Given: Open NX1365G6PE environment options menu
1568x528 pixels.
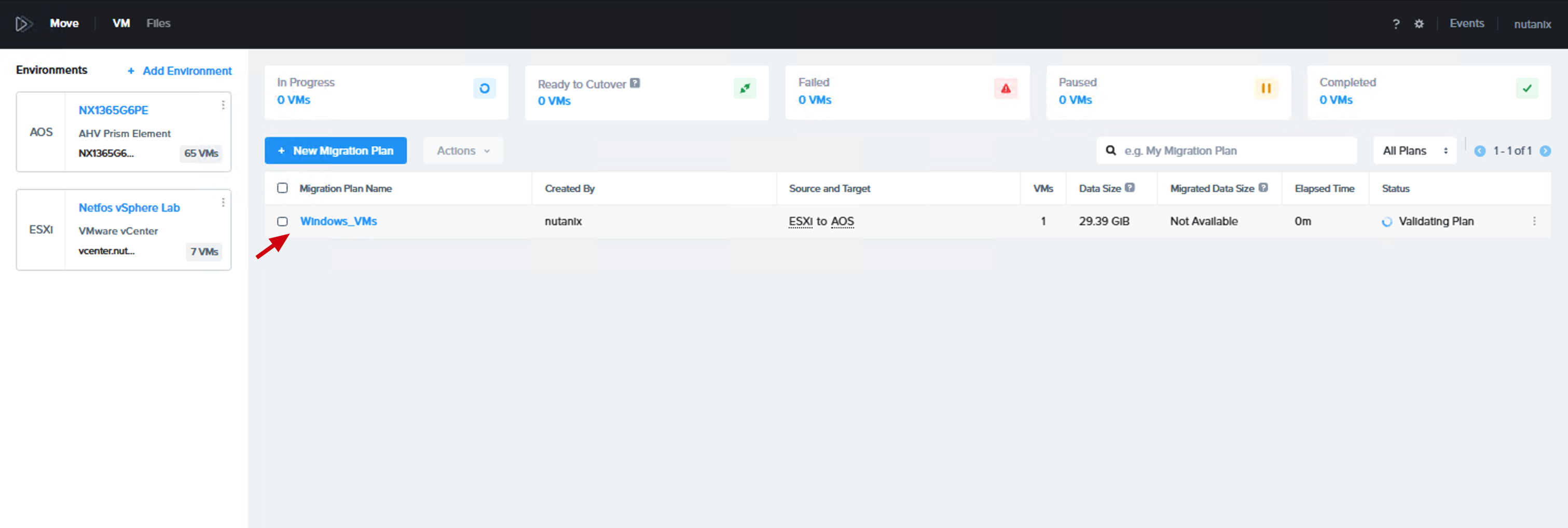Looking at the screenshot, I should (224, 105).
